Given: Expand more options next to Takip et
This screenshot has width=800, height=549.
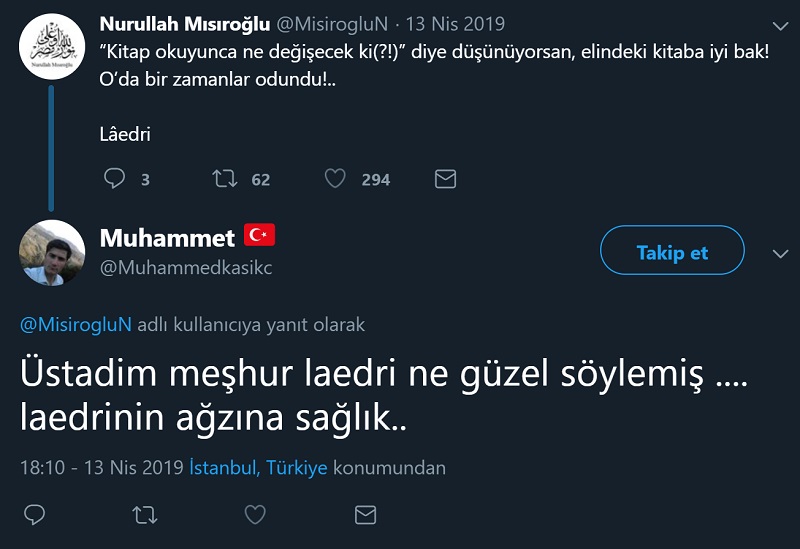Looking at the screenshot, I should (781, 253).
